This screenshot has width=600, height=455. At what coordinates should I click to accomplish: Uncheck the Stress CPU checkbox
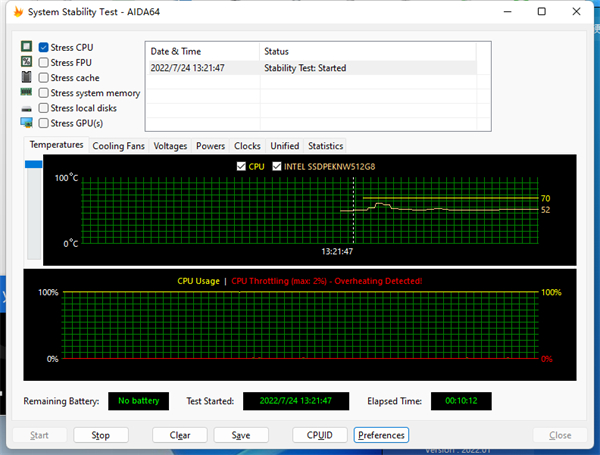[44, 47]
